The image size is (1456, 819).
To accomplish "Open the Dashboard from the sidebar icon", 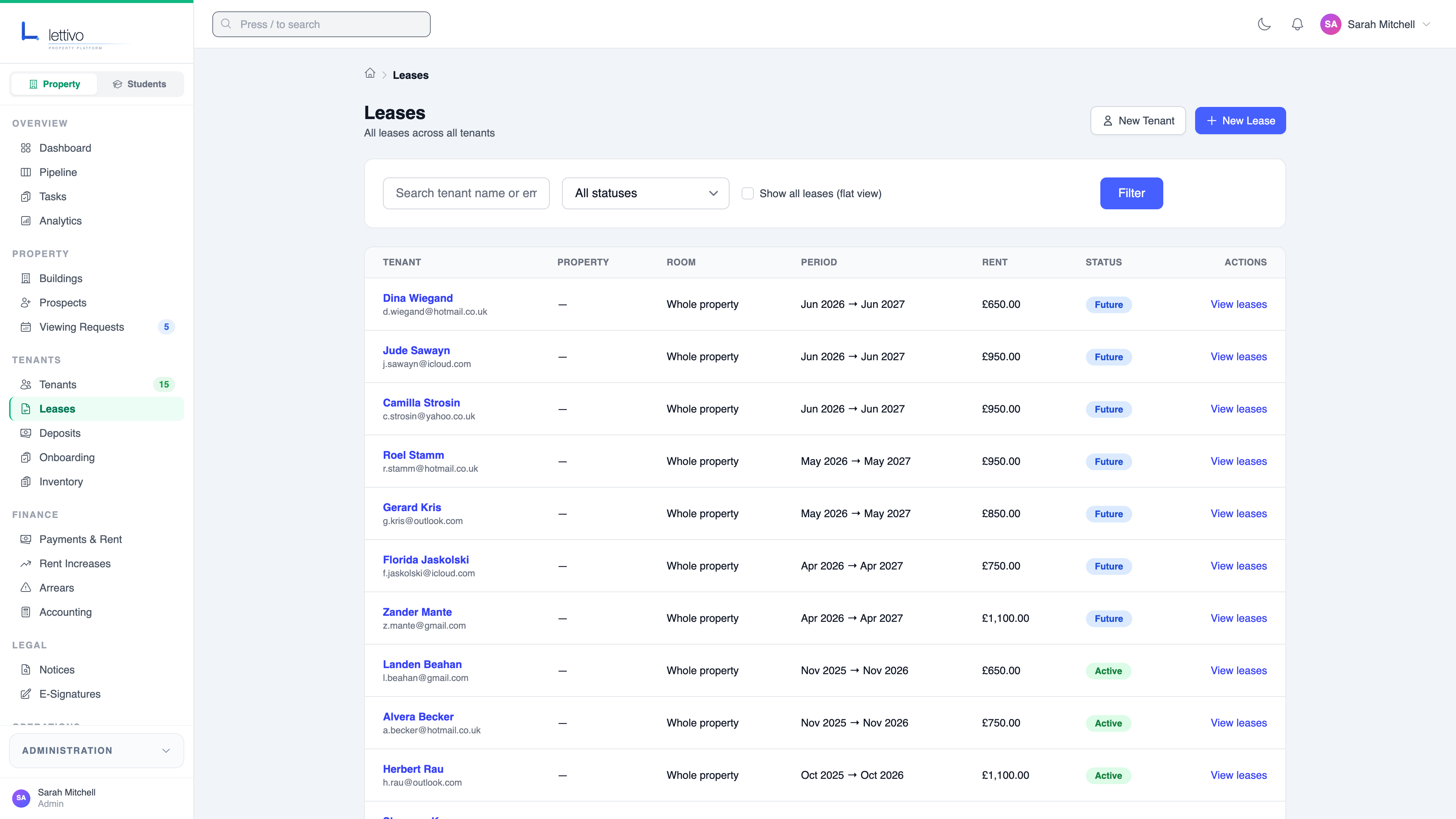I will [x=26, y=147].
